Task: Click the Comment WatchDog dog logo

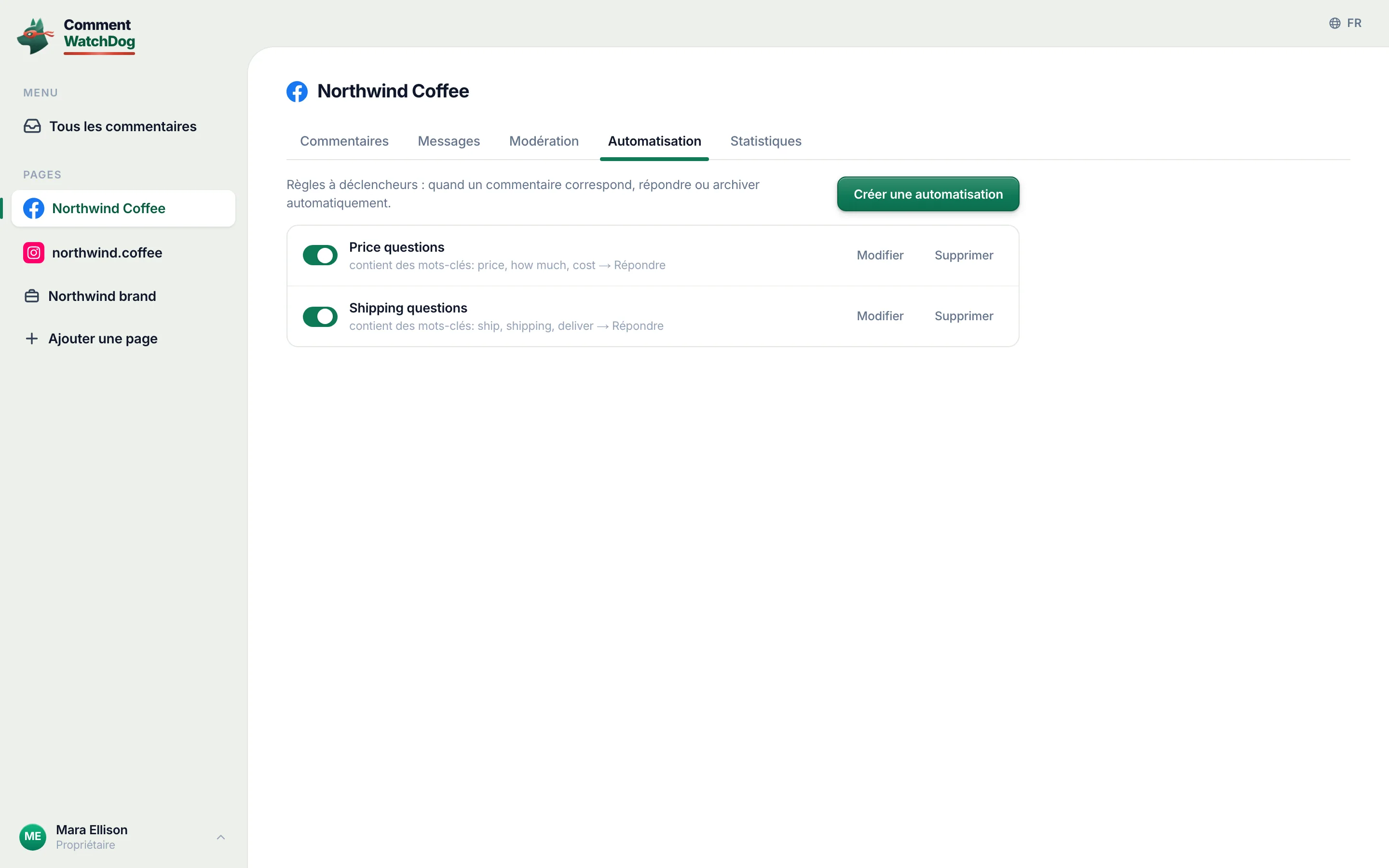Action: 35,36
